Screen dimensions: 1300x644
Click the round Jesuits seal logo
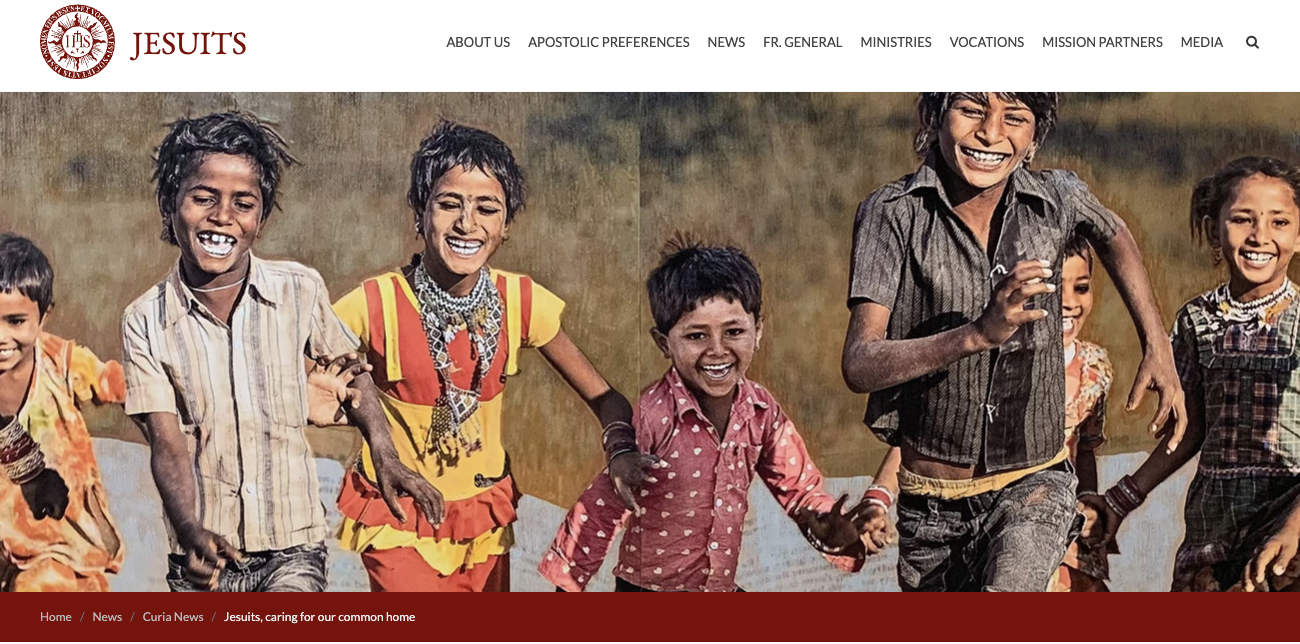click(77, 42)
